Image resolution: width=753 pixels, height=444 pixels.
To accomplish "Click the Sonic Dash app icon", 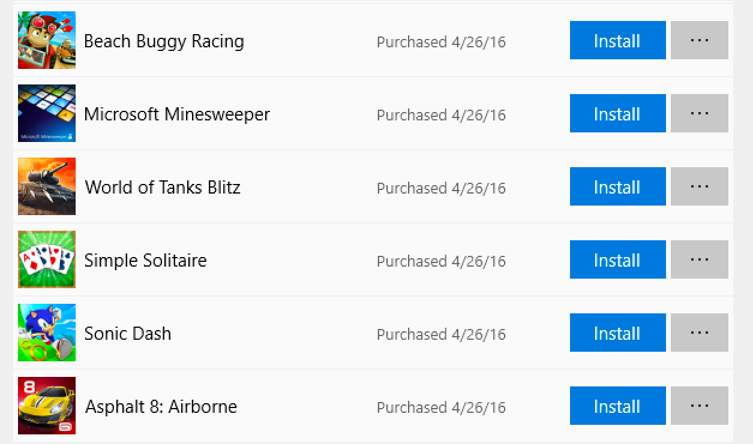I will tap(46, 332).
